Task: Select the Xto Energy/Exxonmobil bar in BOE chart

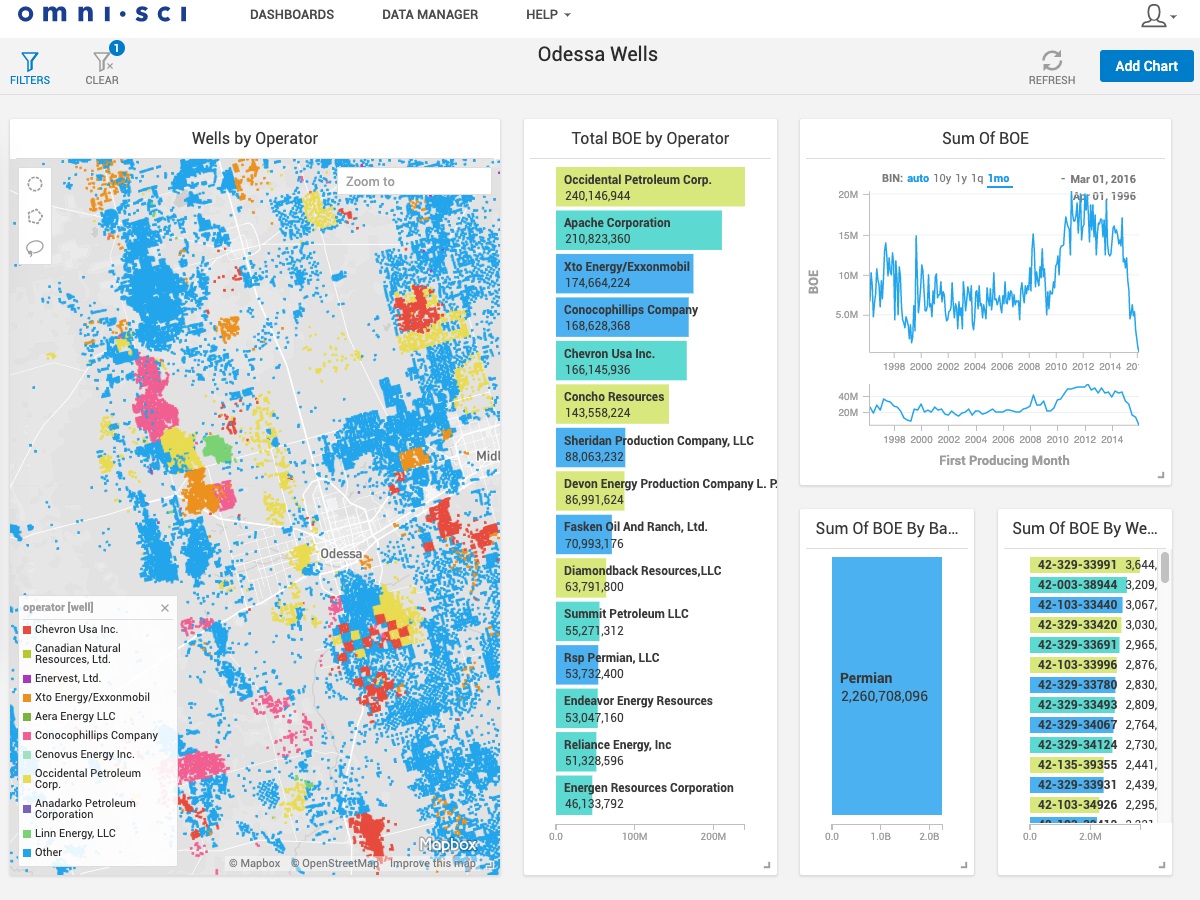Action: tap(625, 274)
